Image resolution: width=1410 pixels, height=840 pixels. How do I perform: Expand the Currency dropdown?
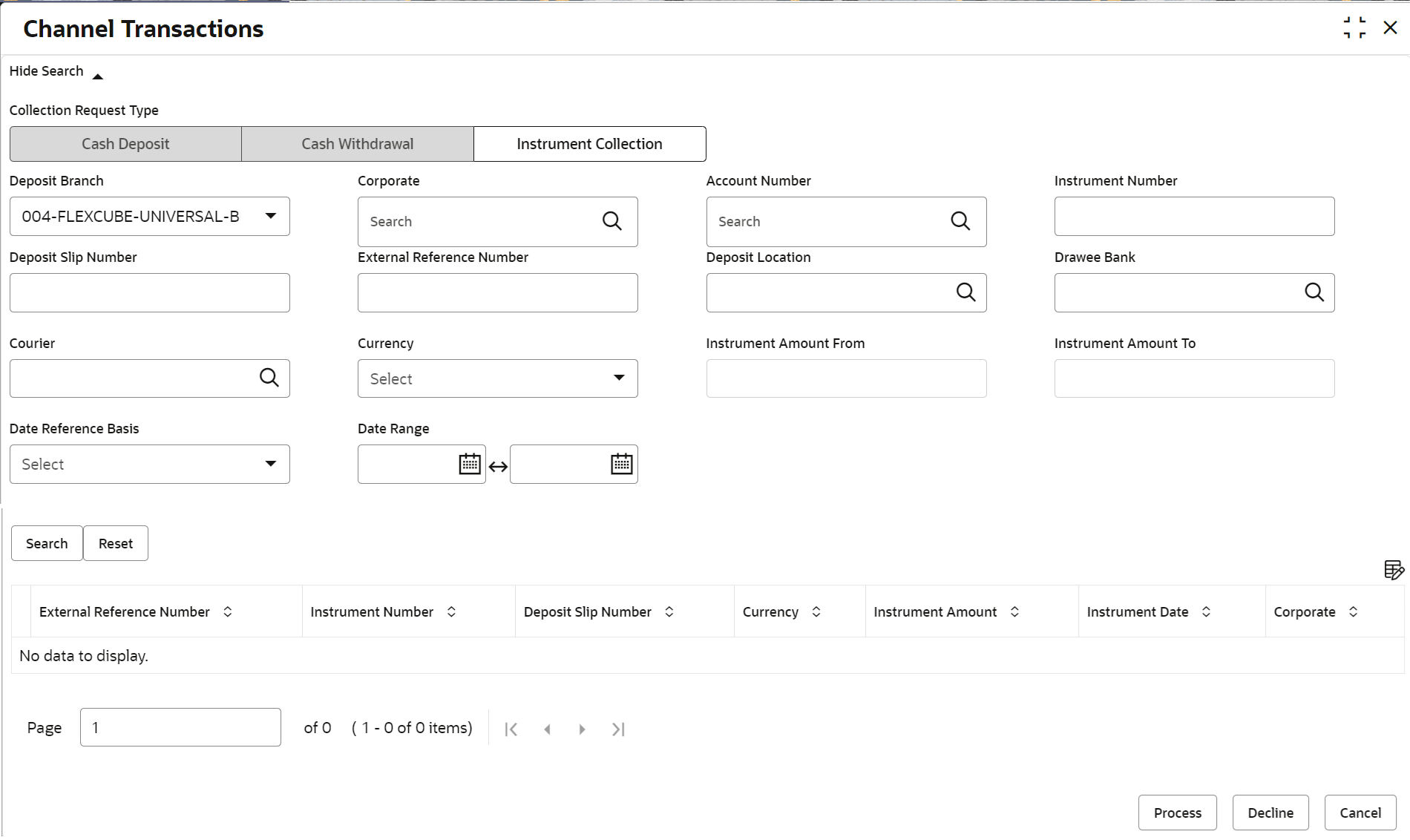[618, 378]
